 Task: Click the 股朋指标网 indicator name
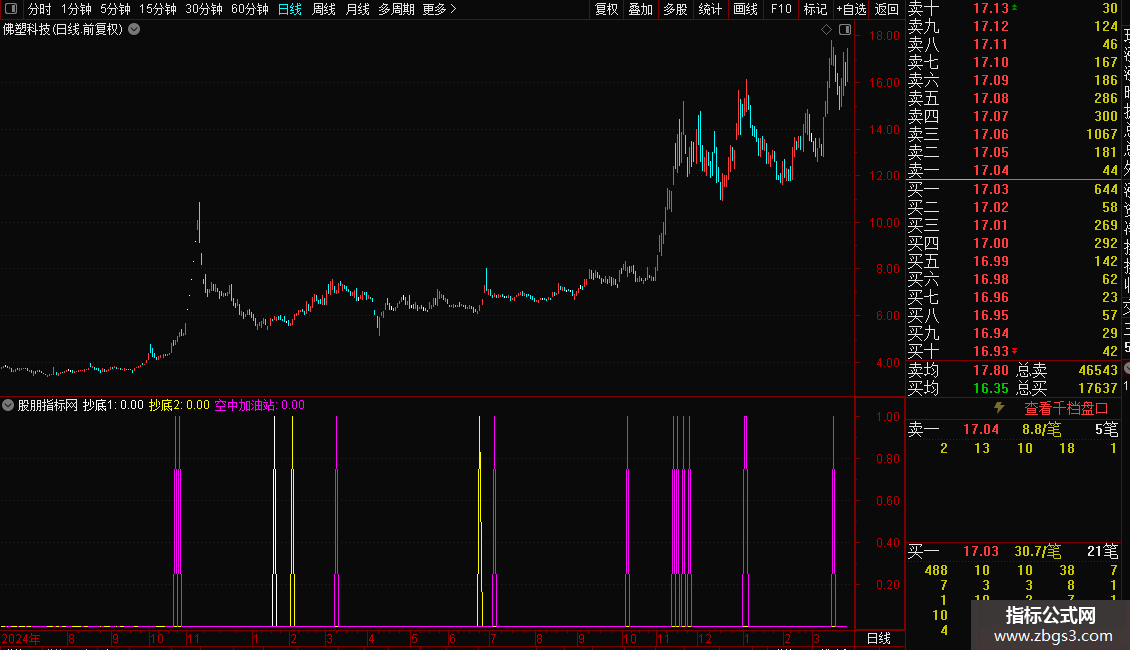(x=48, y=405)
